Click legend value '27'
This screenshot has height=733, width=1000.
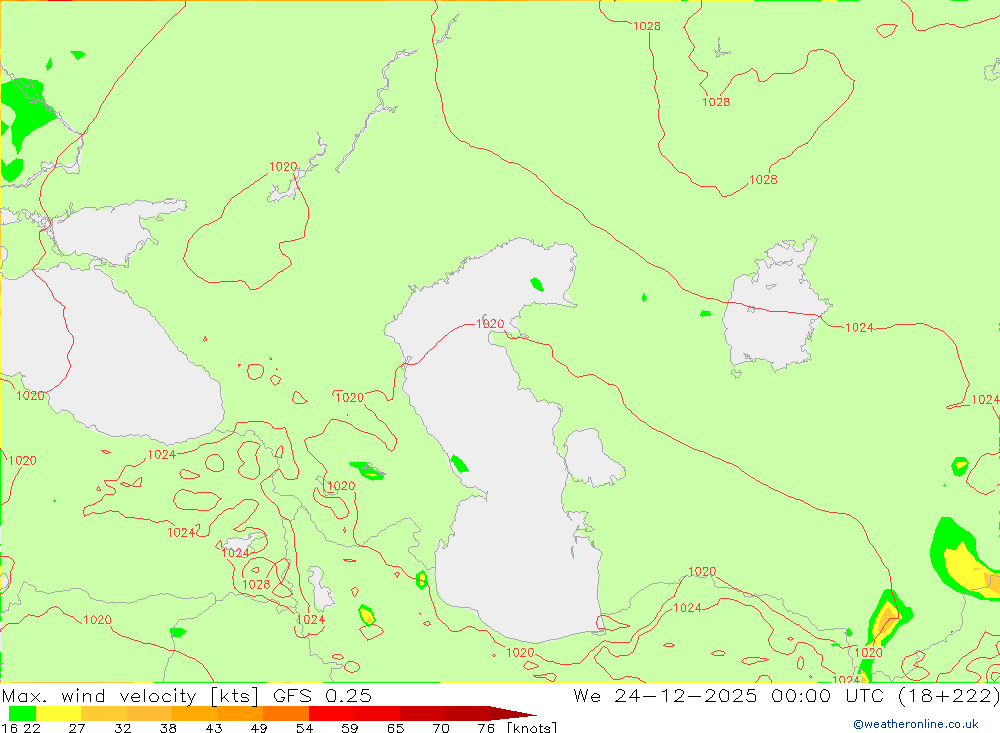point(77,728)
